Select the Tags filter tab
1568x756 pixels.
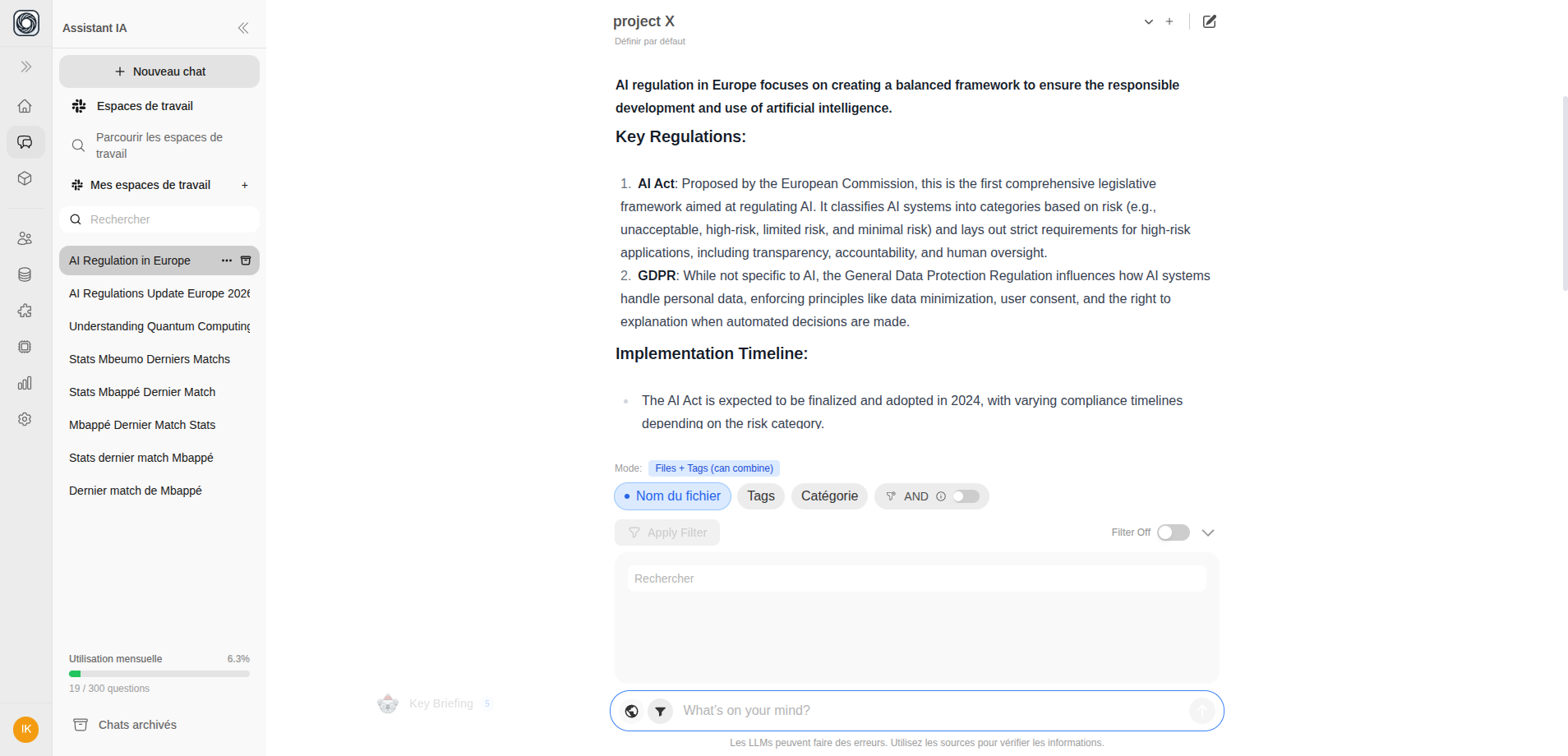pyautogui.click(x=761, y=496)
